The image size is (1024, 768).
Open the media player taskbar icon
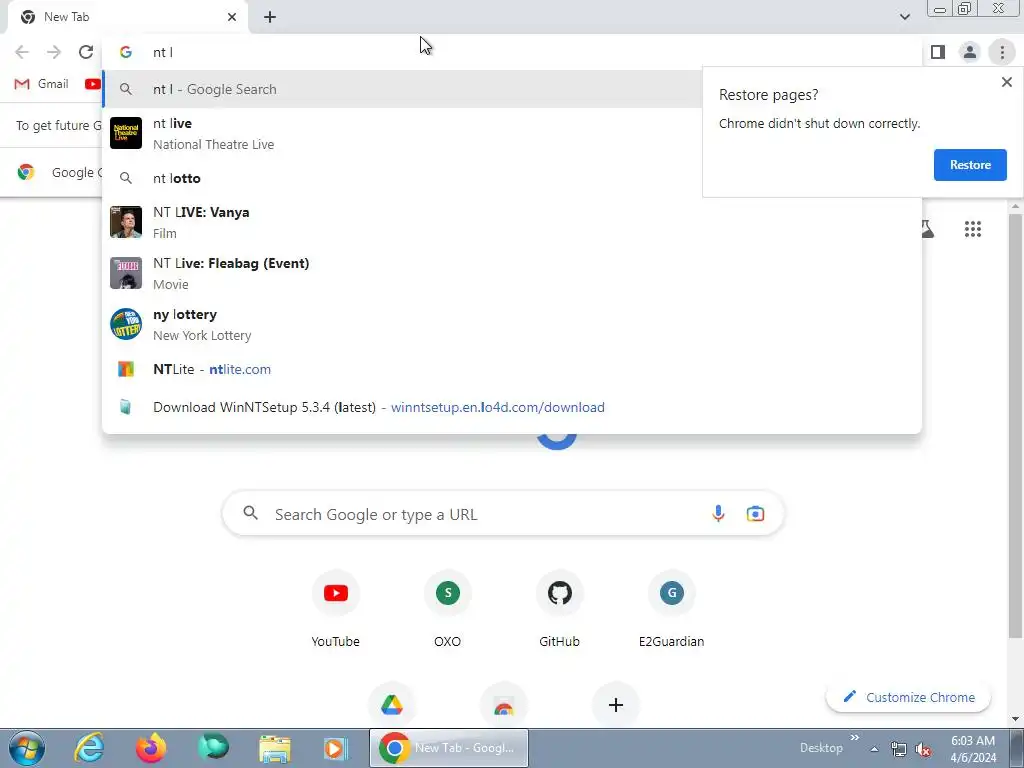point(336,748)
